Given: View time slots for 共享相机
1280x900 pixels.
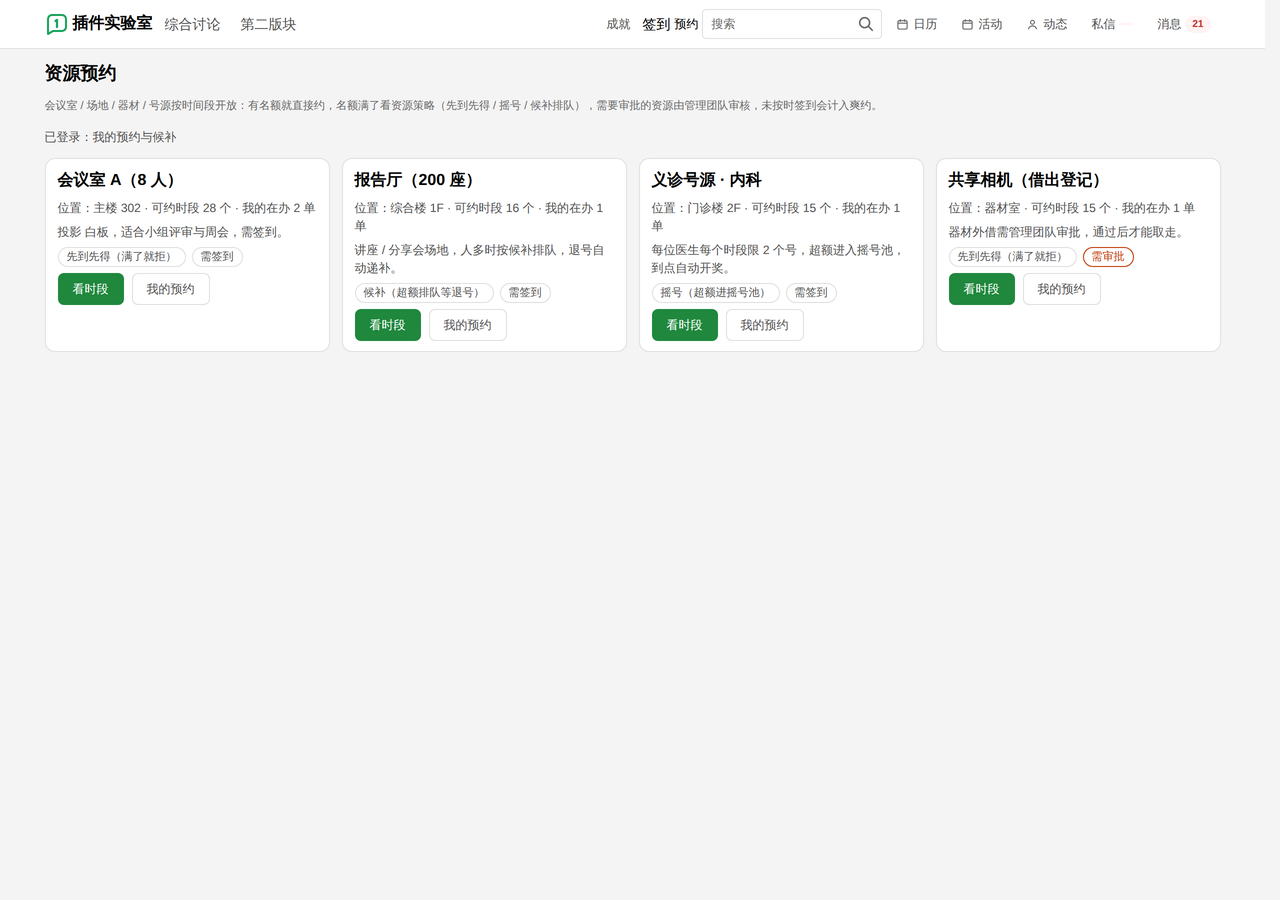Looking at the screenshot, I should pyautogui.click(x=982, y=289).
